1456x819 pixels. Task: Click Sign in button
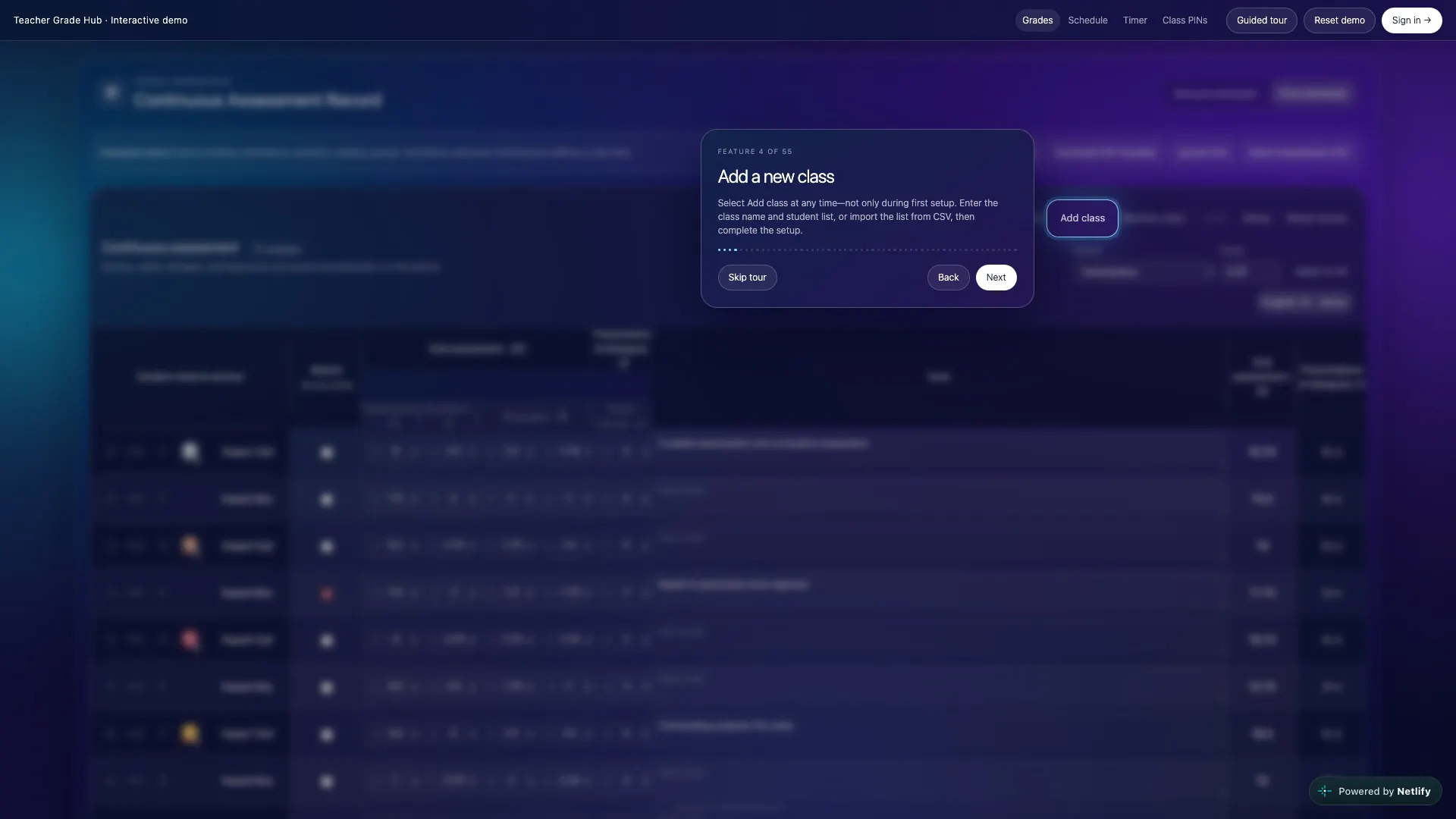pos(1410,20)
